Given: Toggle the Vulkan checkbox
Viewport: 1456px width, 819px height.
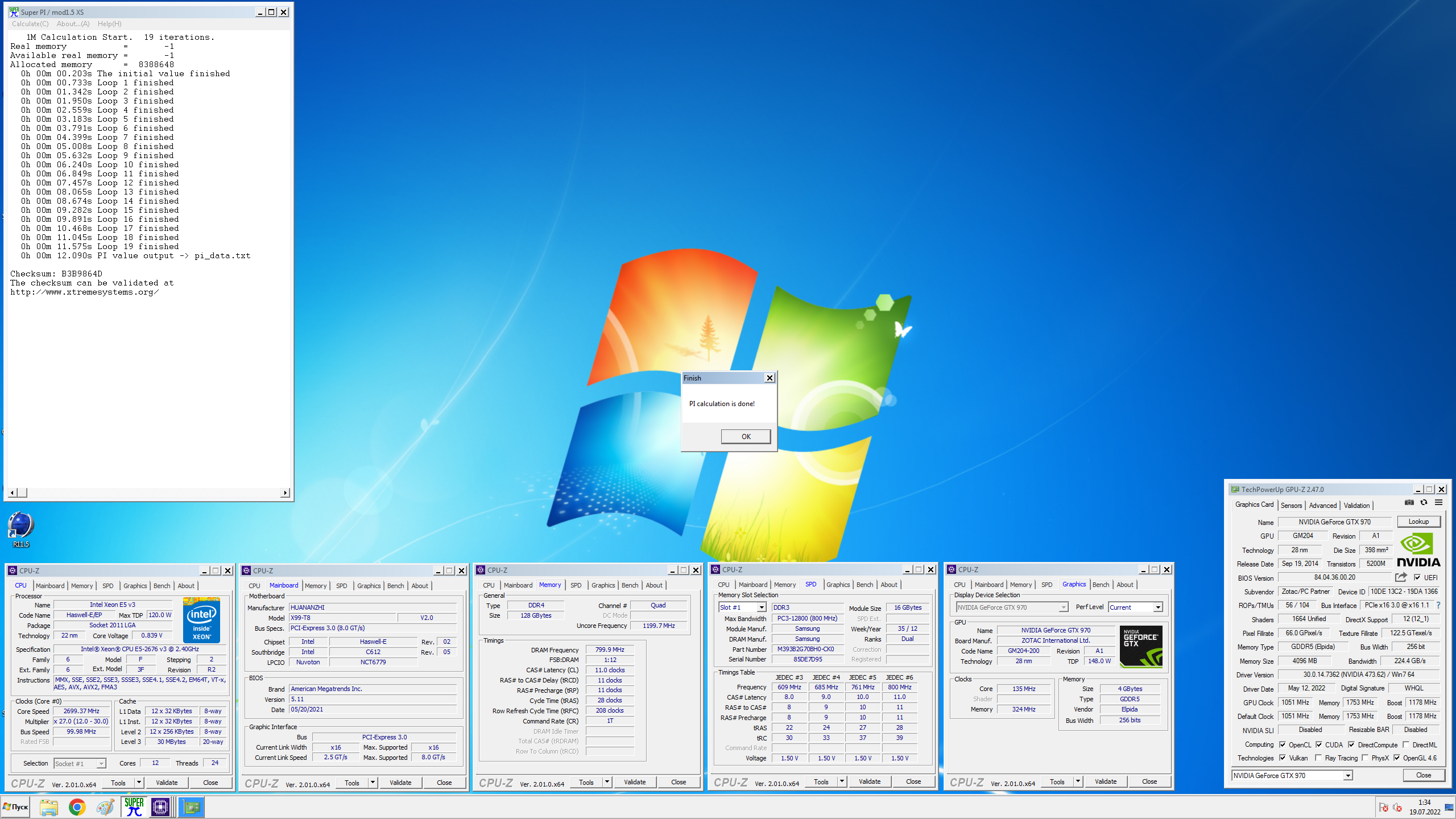Looking at the screenshot, I should tap(1283, 758).
